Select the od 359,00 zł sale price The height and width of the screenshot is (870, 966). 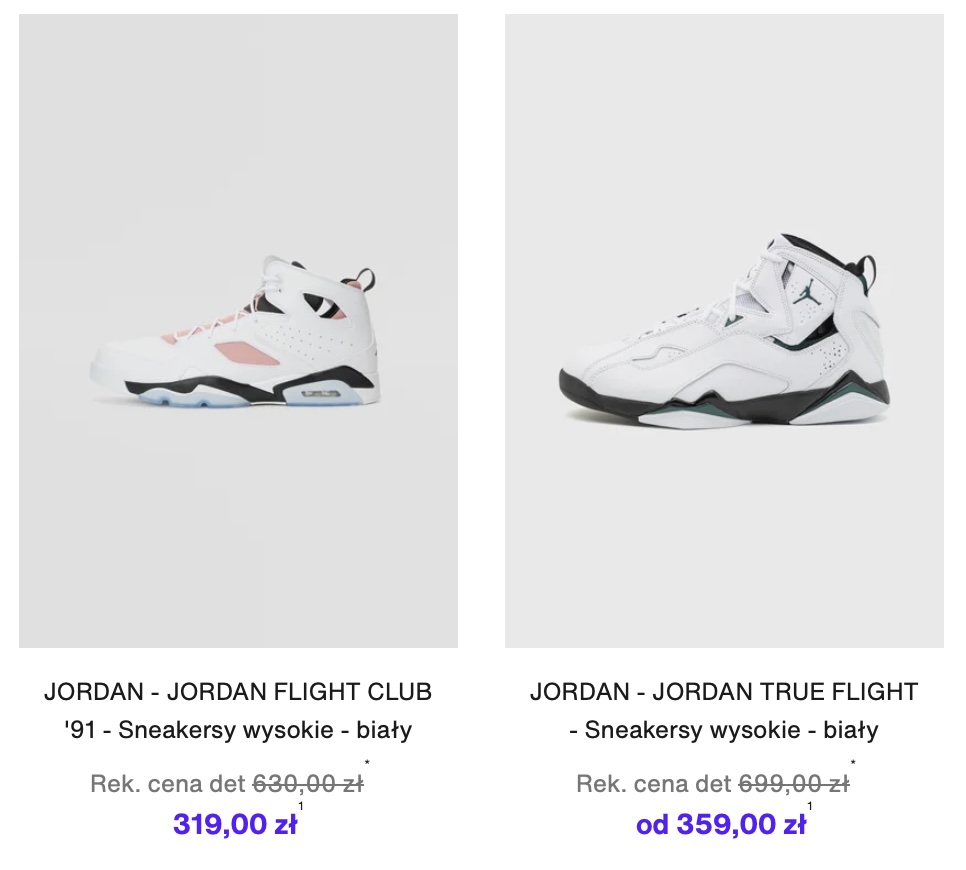click(721, 824)
